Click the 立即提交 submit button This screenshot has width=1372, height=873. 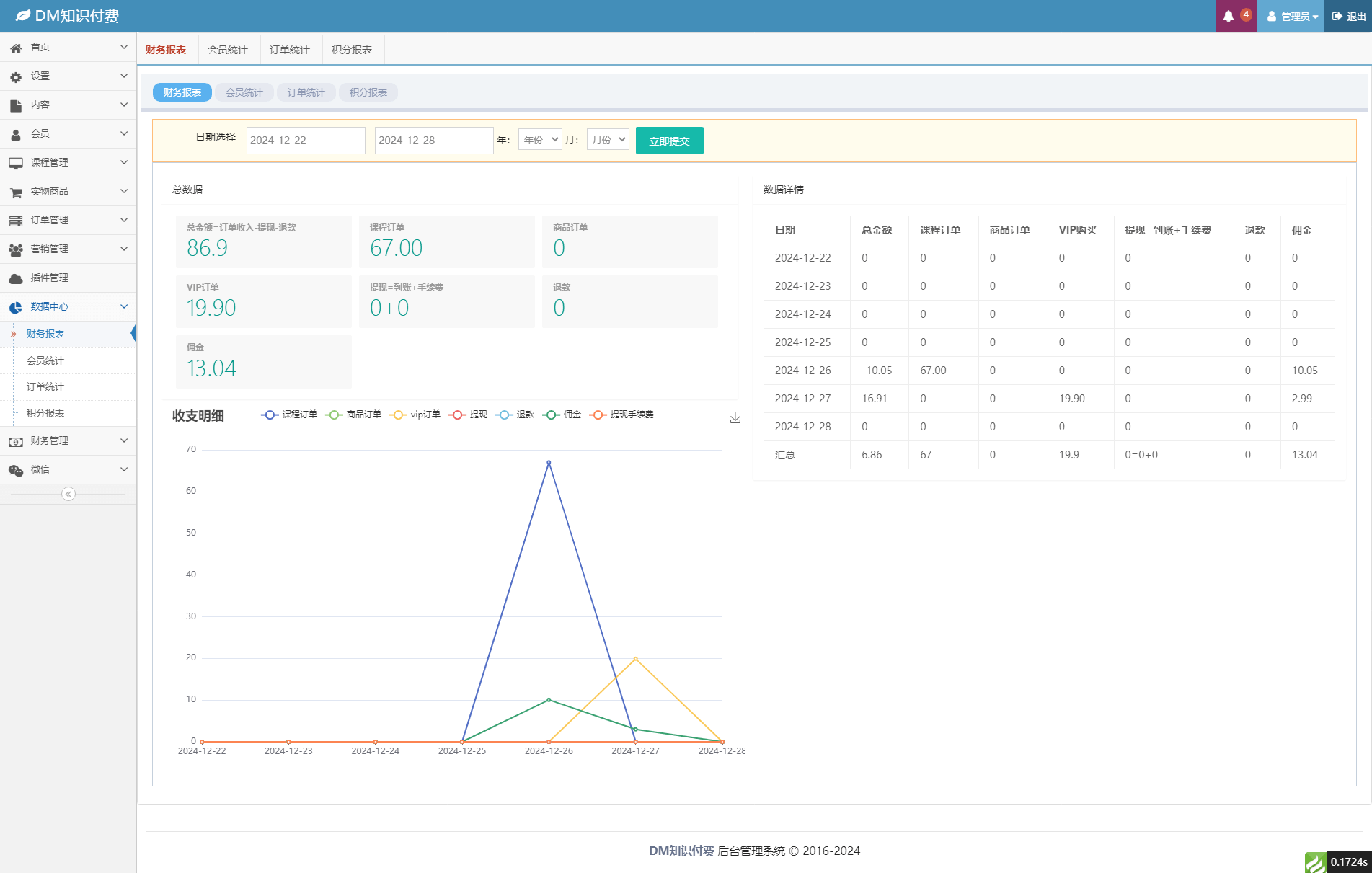point(669,141)
